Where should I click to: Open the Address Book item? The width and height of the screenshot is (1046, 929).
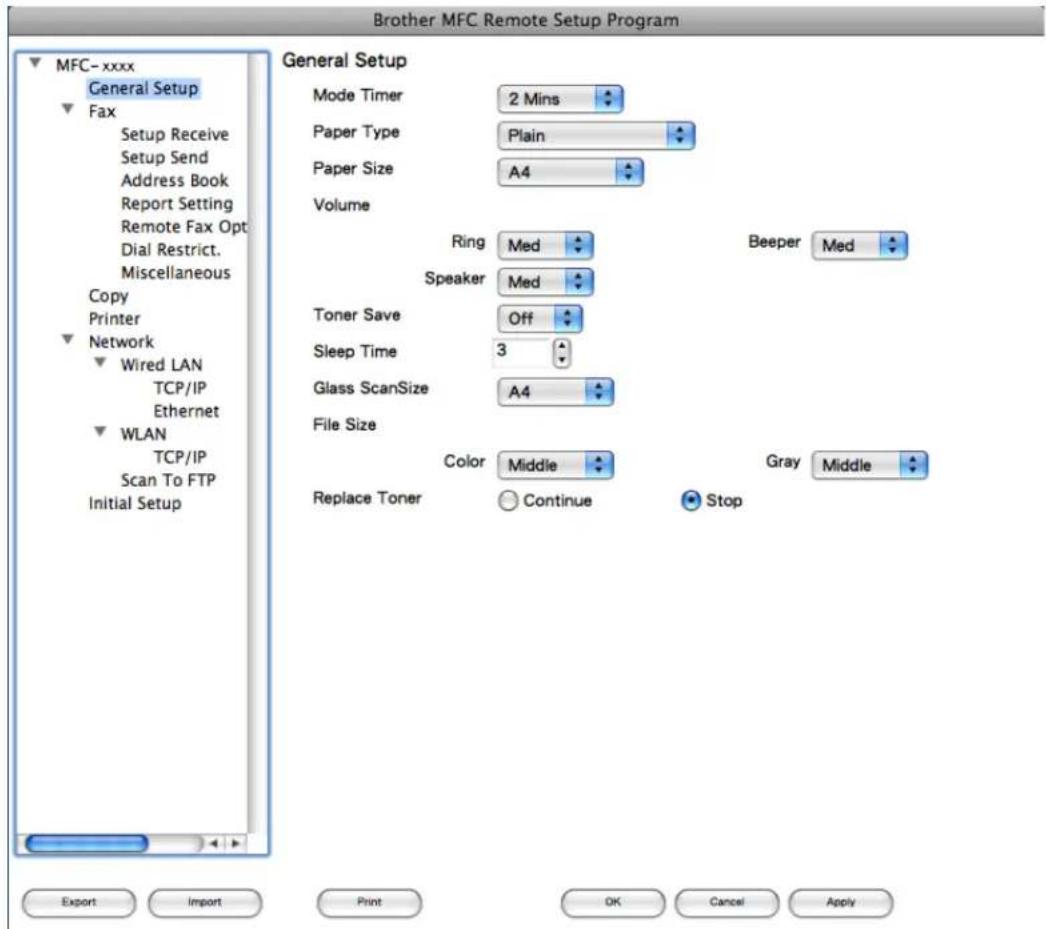pyautogui.click(x=175, y=180)
